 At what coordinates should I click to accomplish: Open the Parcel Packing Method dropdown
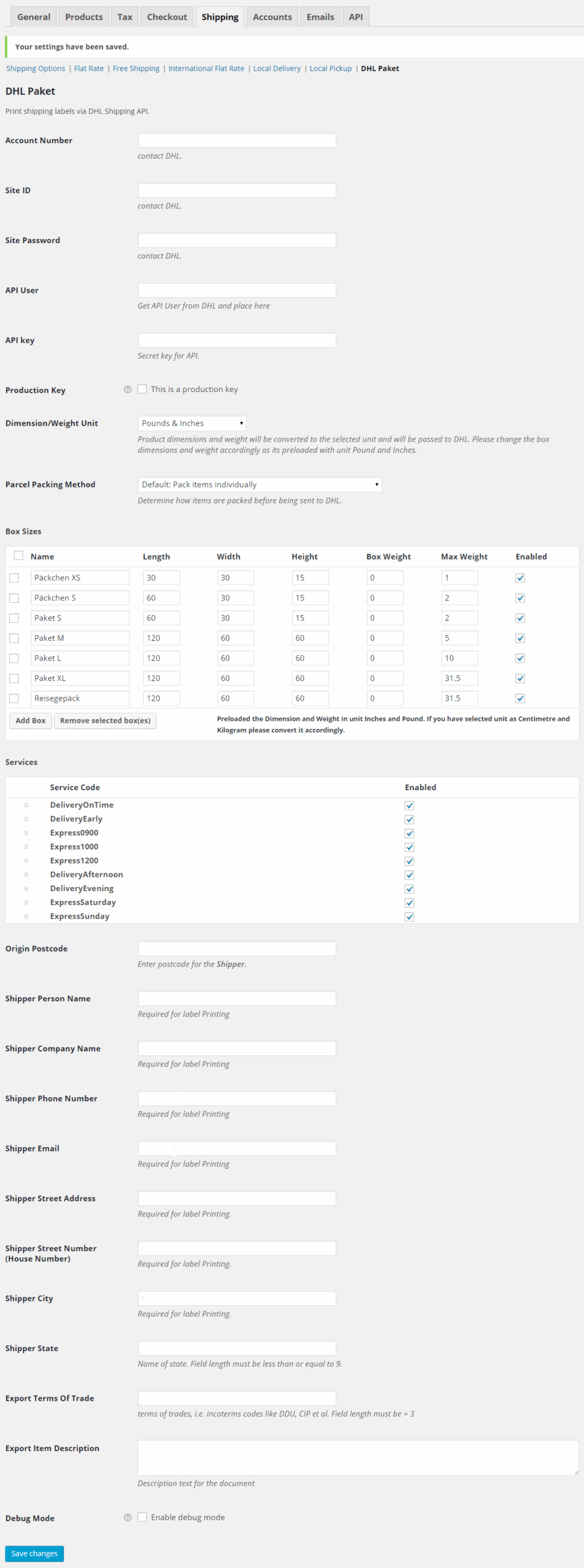coord(260,484)
